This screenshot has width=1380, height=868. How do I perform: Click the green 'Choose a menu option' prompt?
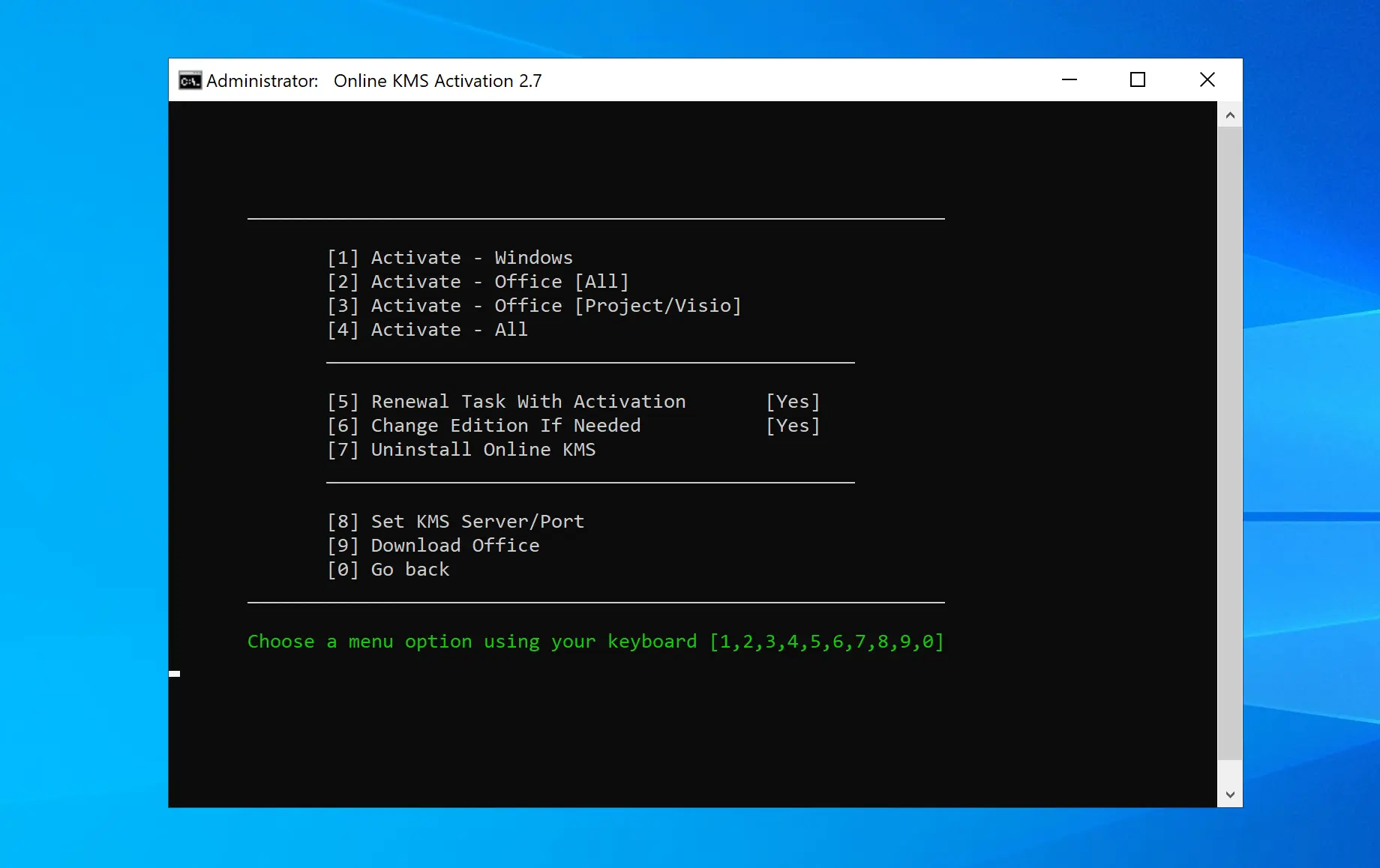point(595,642)
